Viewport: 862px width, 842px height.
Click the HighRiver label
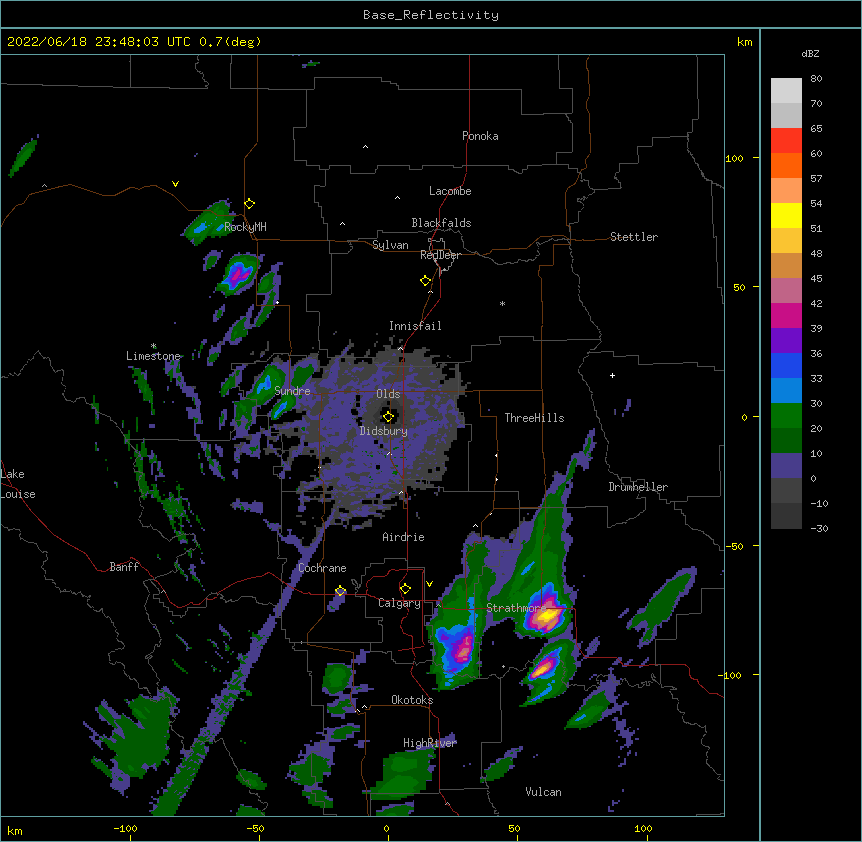pos(430,743)
